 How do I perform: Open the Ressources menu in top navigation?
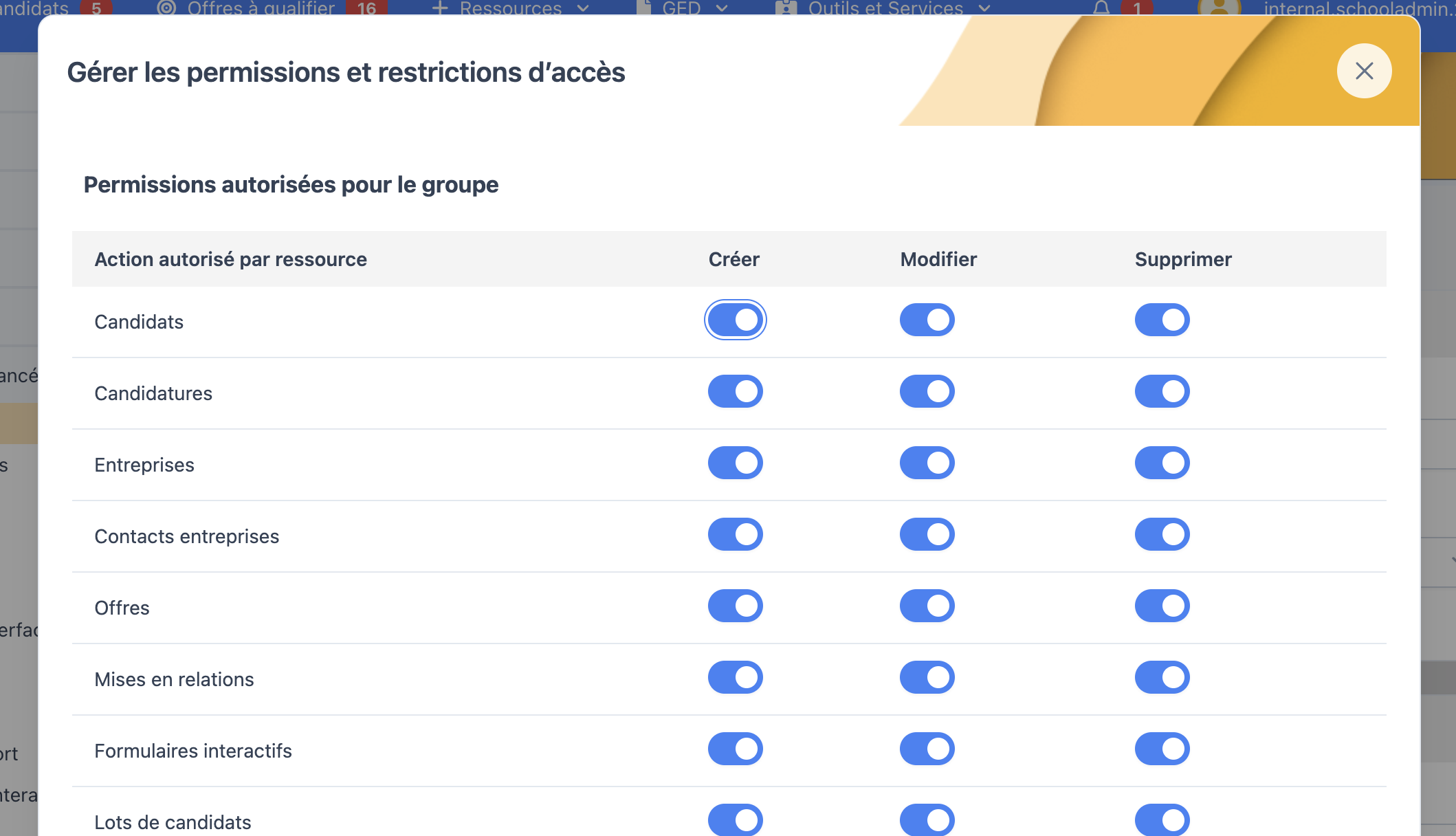click(x=511, y=8)
